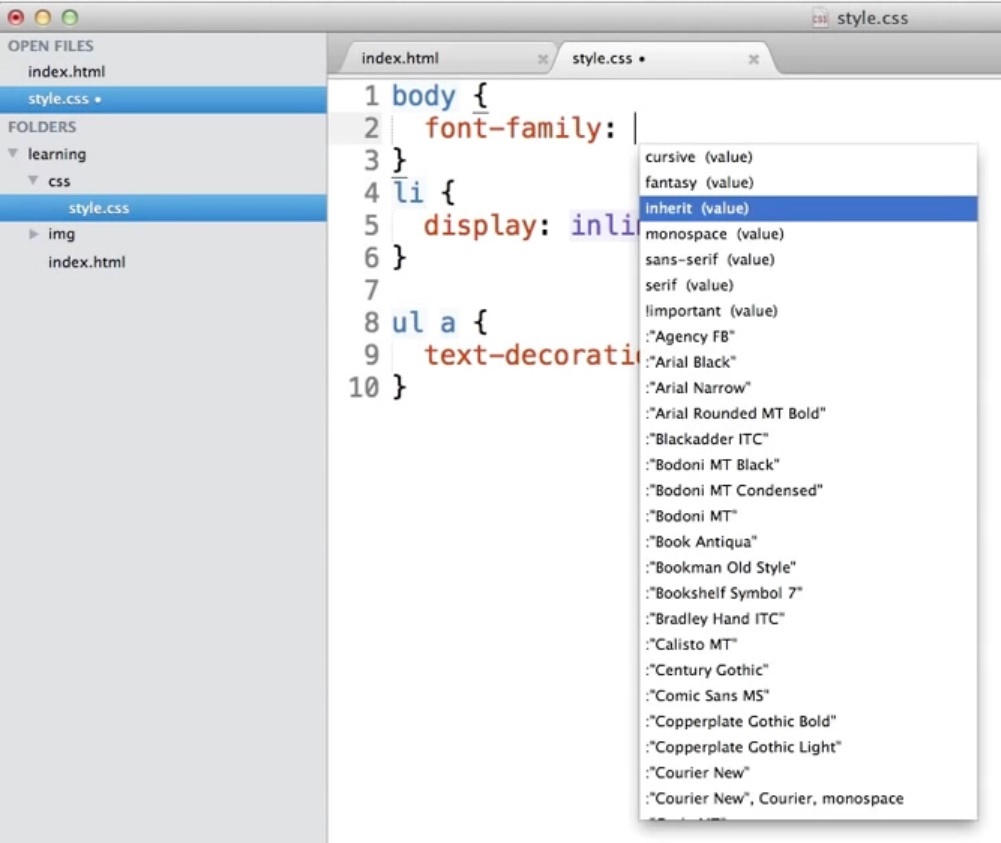1001x843 pixels.
Task: Click the red close window button
Action: tap(16, 17)
